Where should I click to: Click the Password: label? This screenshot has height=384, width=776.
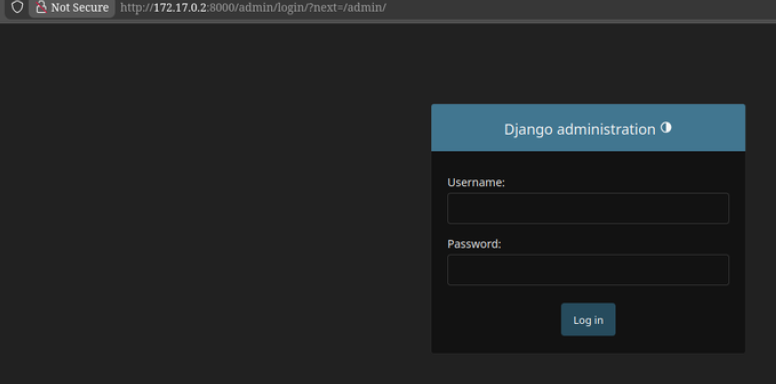pyautogui.click(x=474, y=244)
